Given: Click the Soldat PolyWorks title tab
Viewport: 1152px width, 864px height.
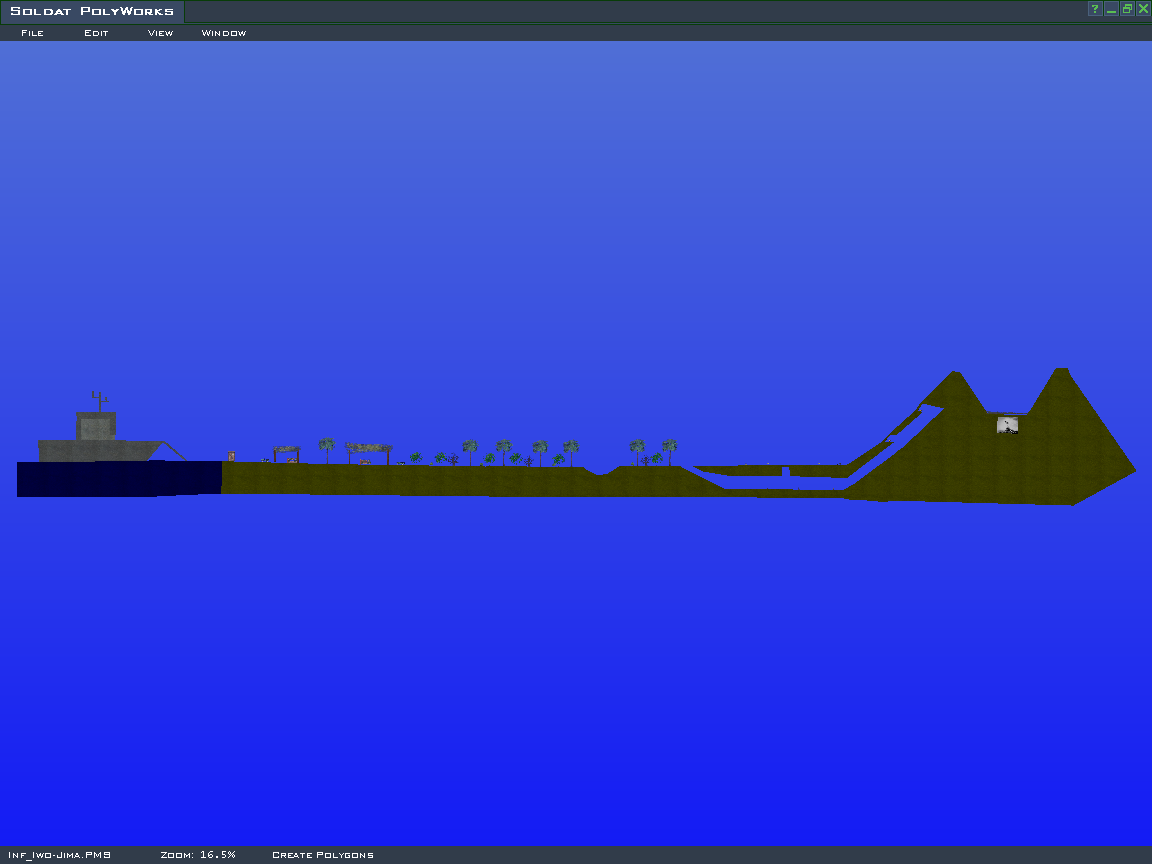Looking at the screenshot, I should 92,12.
